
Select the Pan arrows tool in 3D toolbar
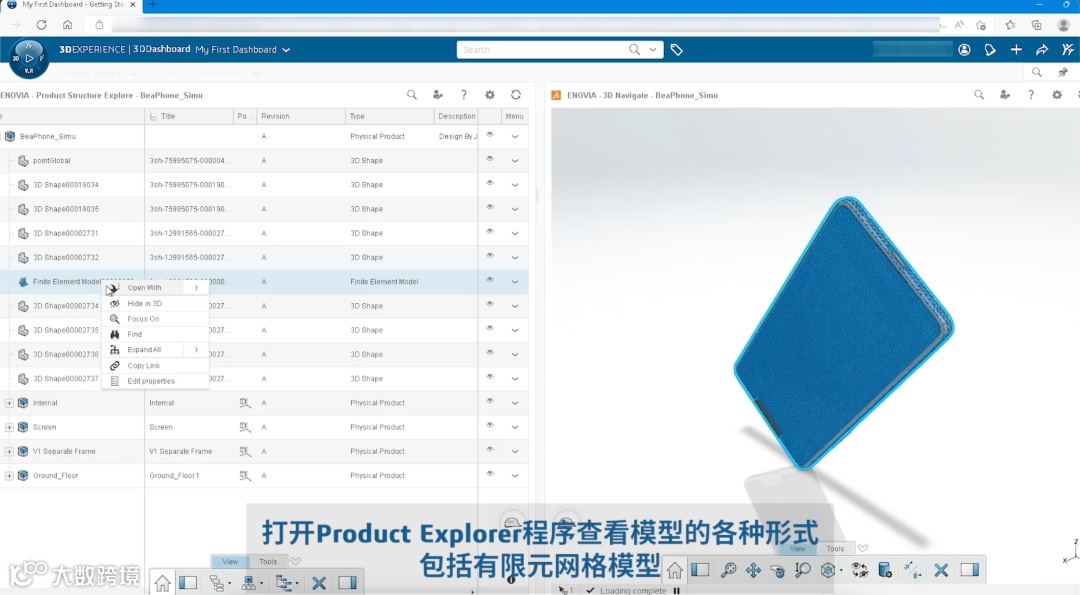[753, 570]
